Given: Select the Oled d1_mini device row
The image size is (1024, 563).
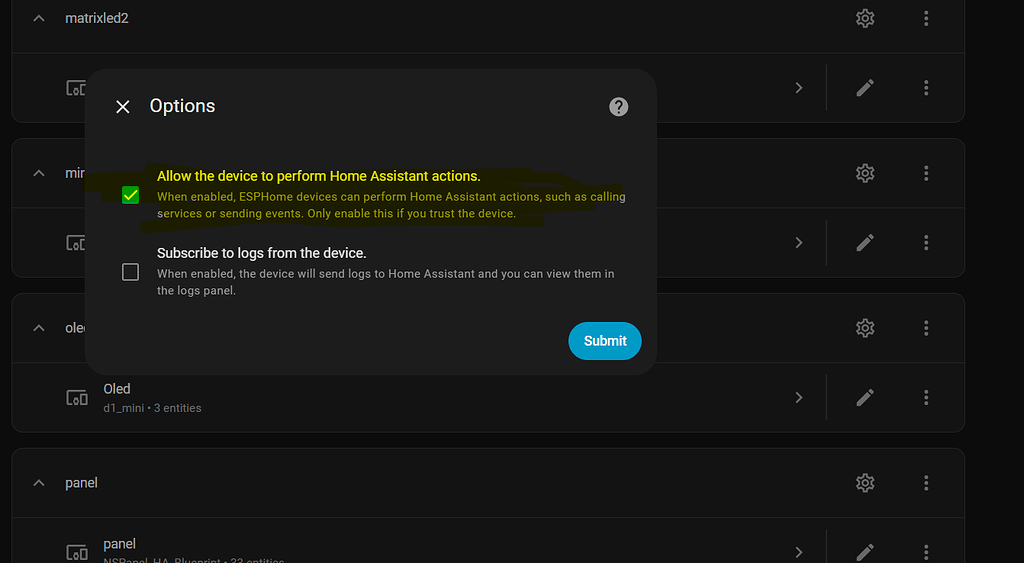Looking at the screenshot, I should pos(419,397).
